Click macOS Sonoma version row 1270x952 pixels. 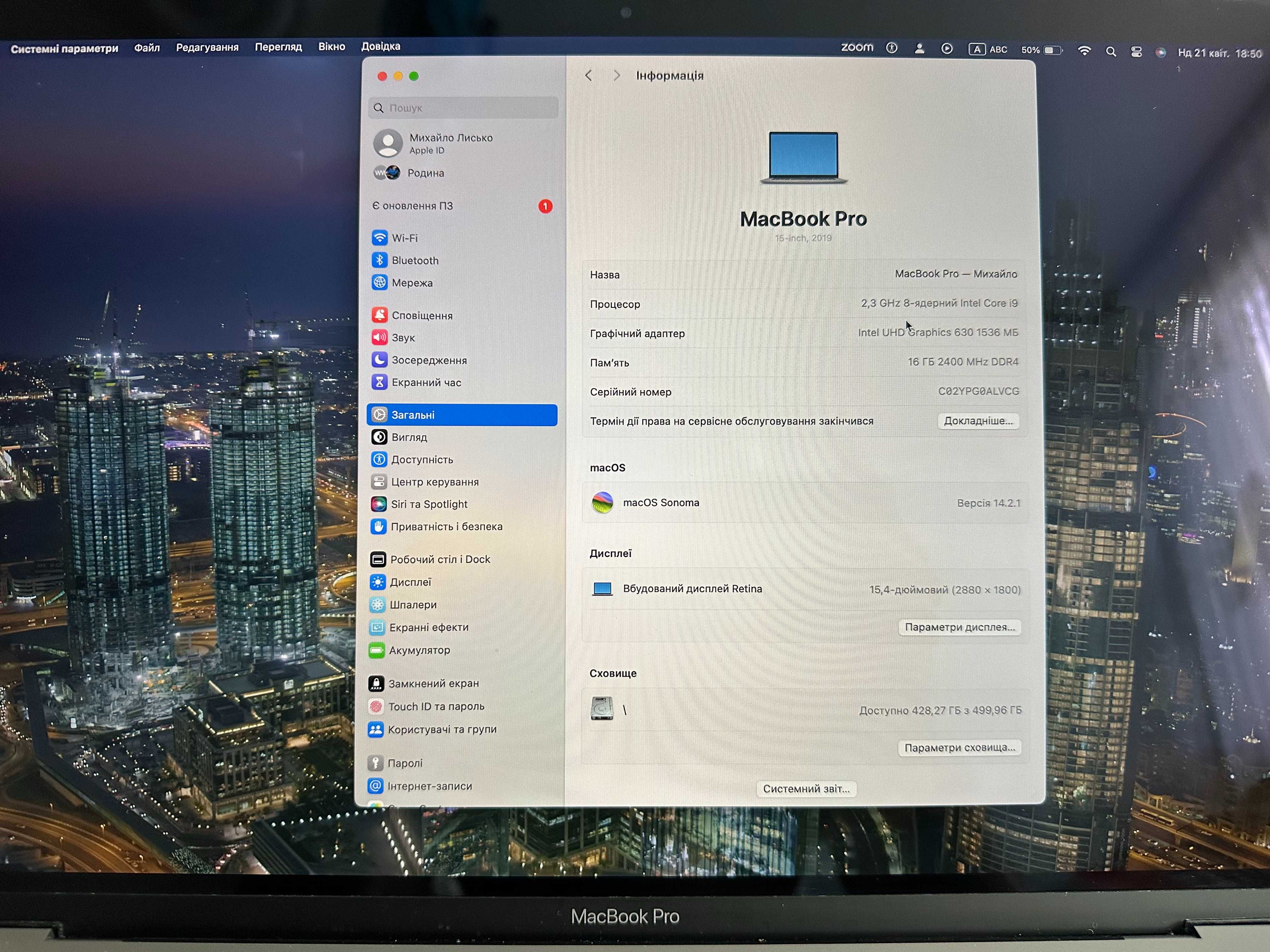[805, 503]
